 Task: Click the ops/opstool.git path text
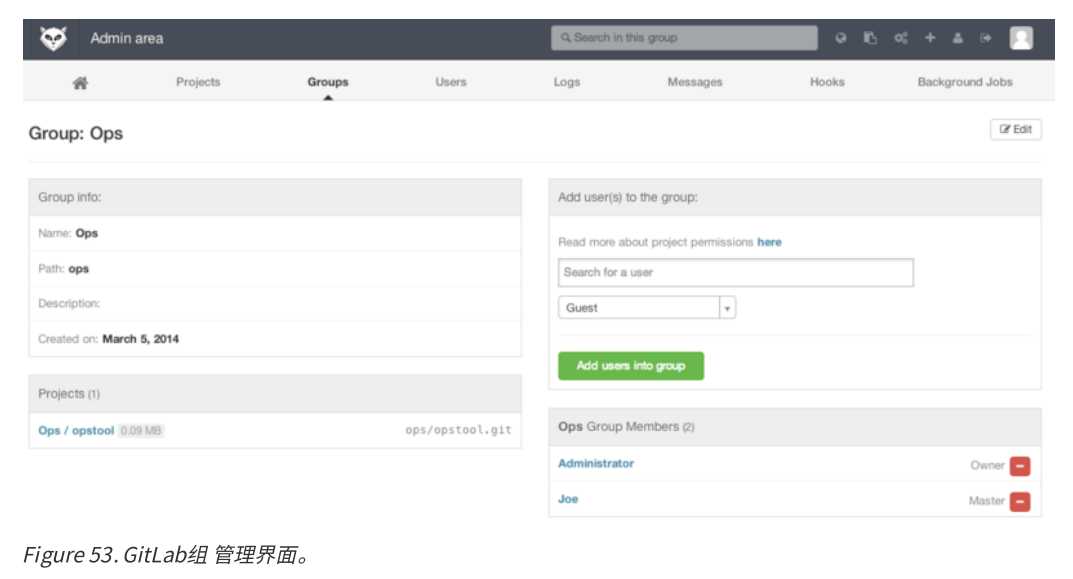point(458,430)
